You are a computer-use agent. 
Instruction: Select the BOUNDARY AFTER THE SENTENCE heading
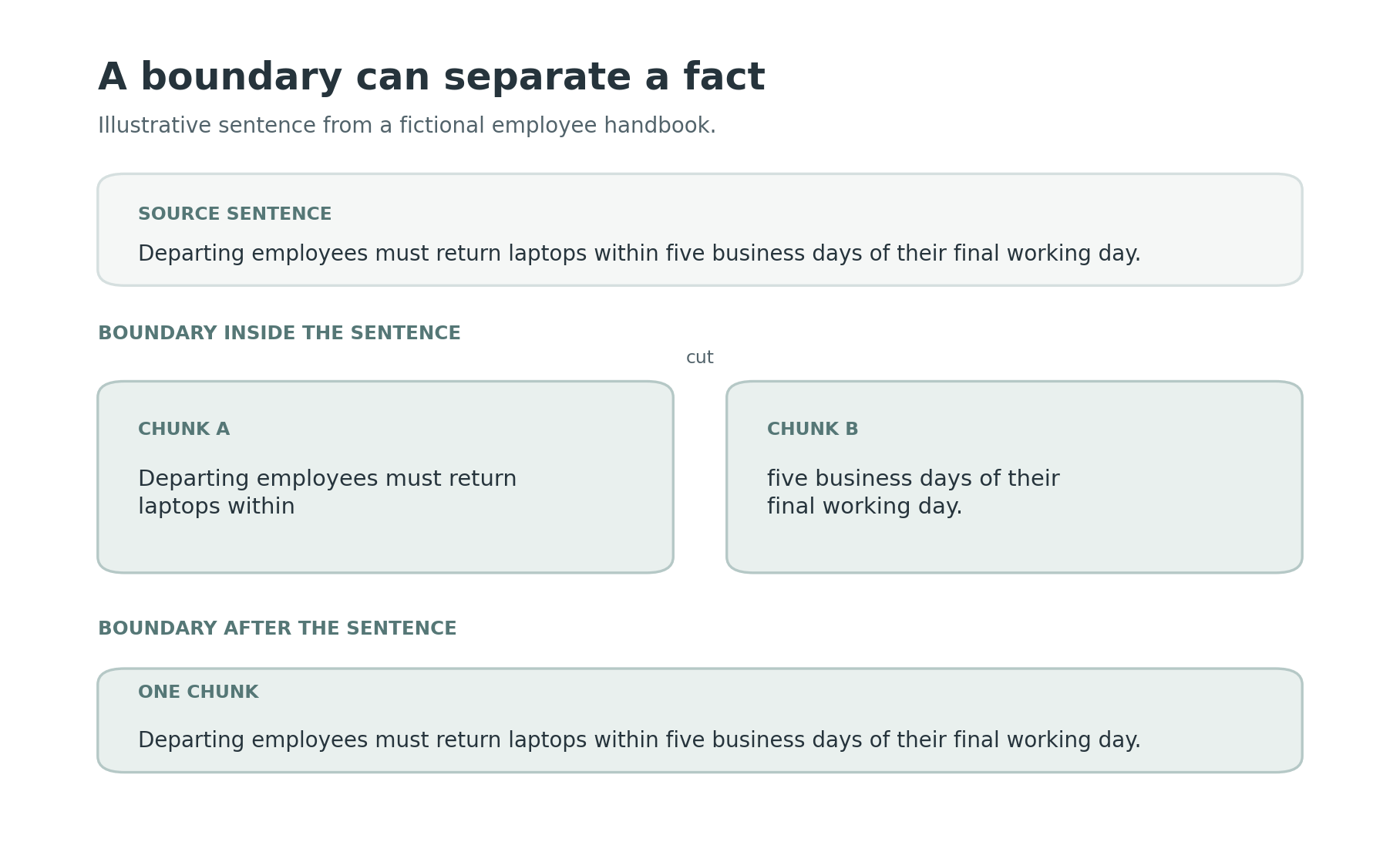click(x=278, y=628)
